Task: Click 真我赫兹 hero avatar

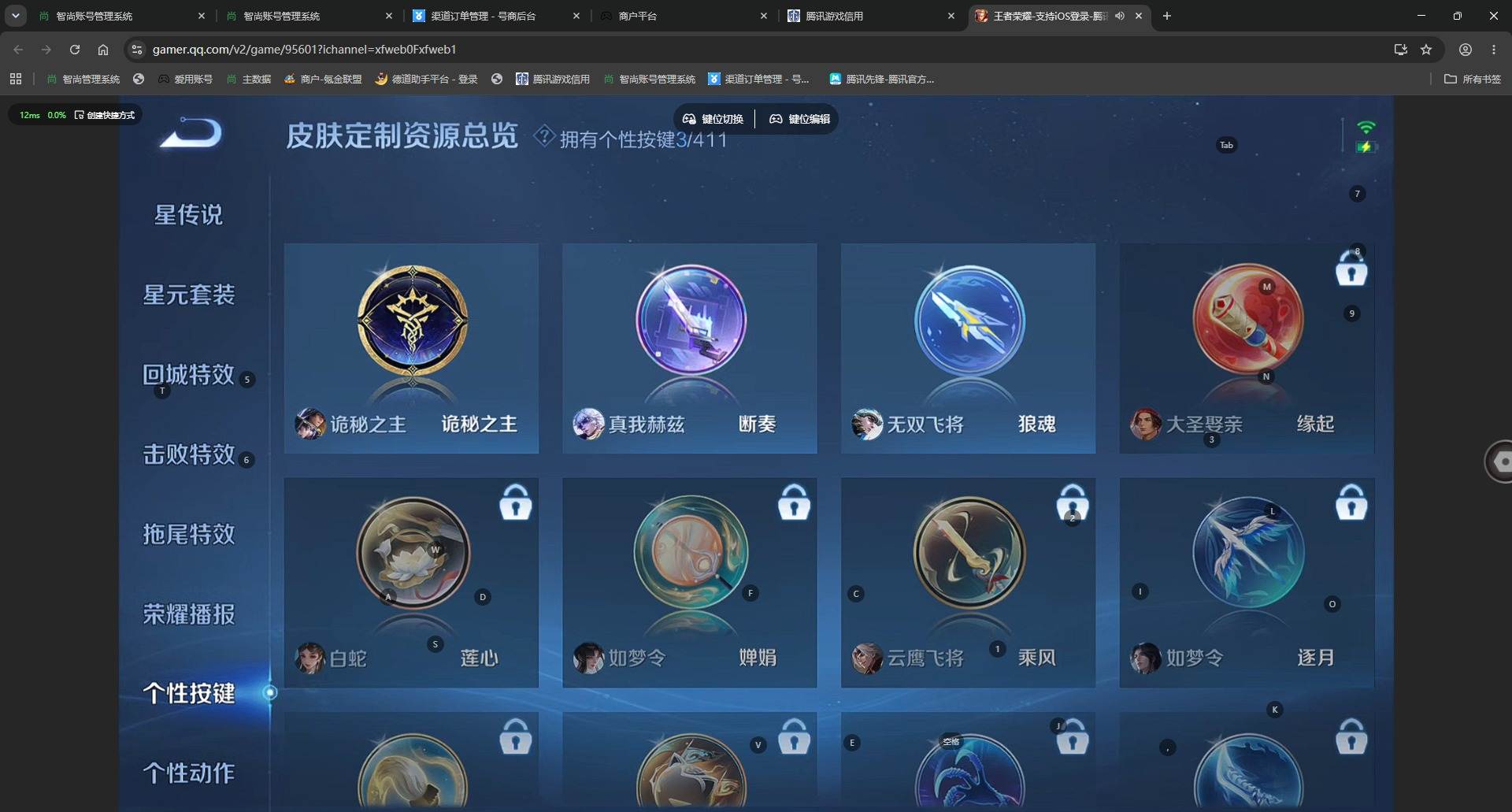Action: tap(588, 424)
